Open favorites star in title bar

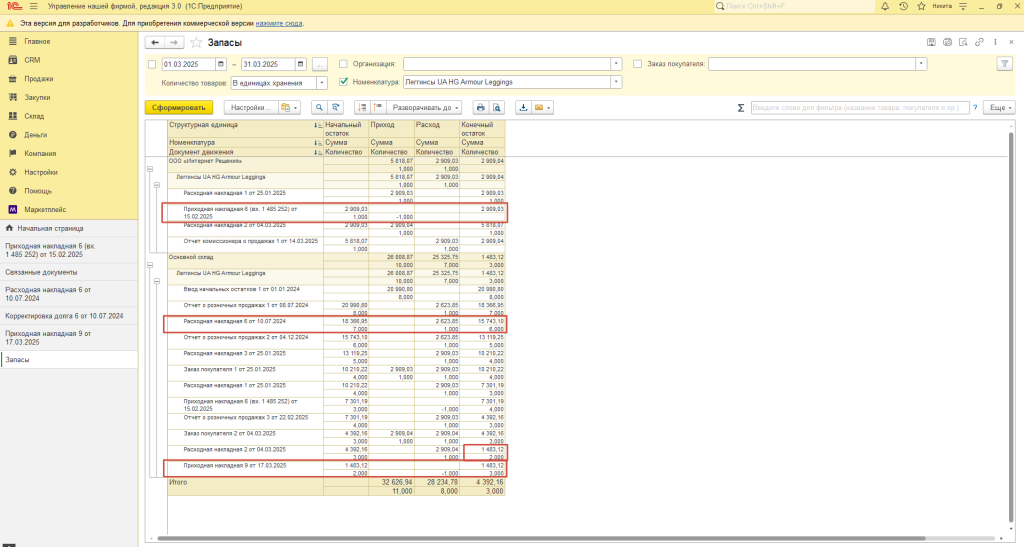pos(921,7)
